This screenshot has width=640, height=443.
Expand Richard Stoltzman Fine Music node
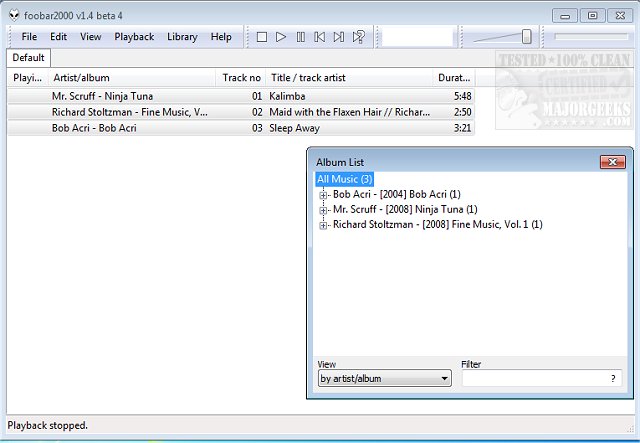click(323, 225)
